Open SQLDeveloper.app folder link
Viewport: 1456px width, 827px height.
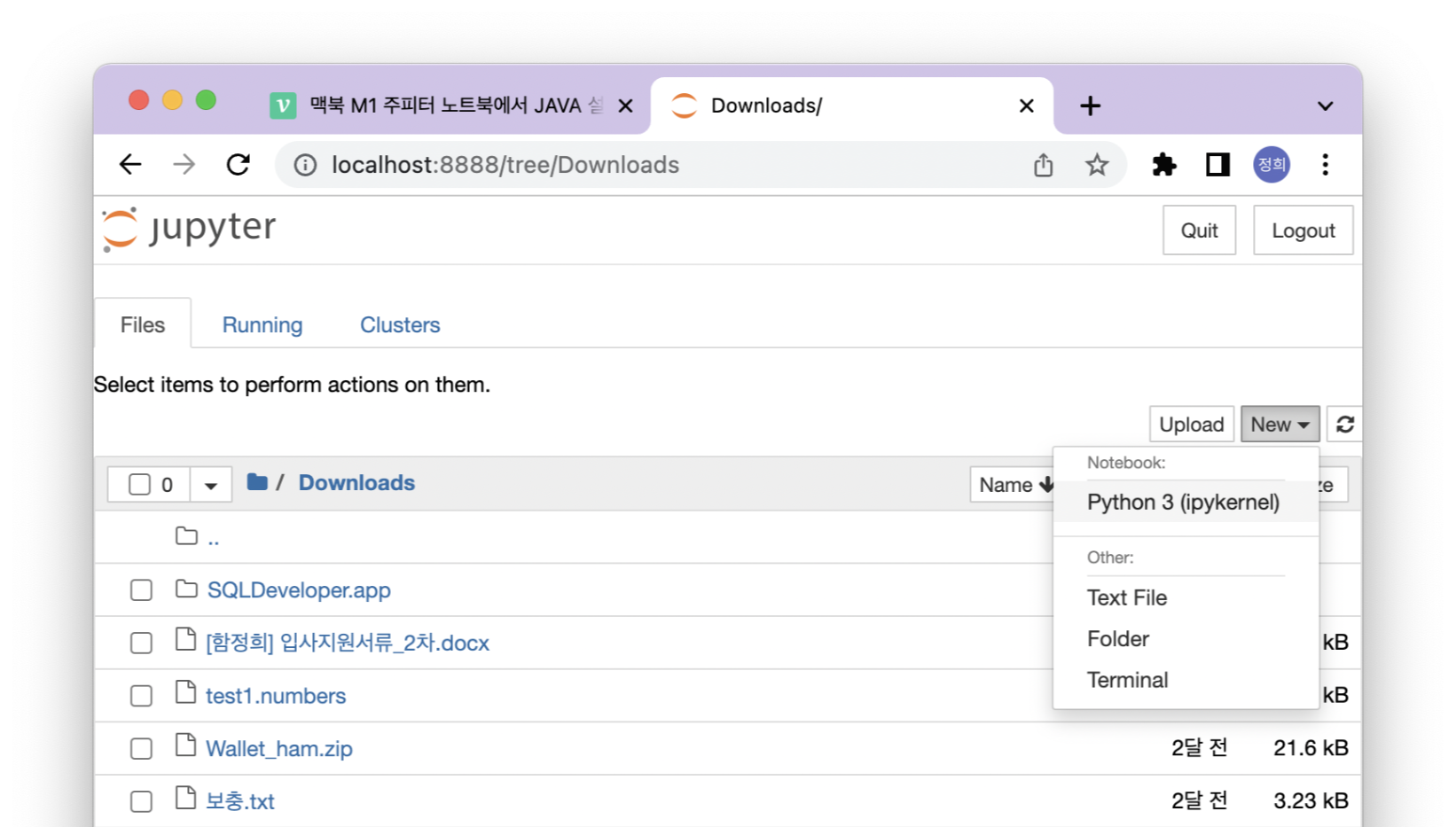(299, 590)
